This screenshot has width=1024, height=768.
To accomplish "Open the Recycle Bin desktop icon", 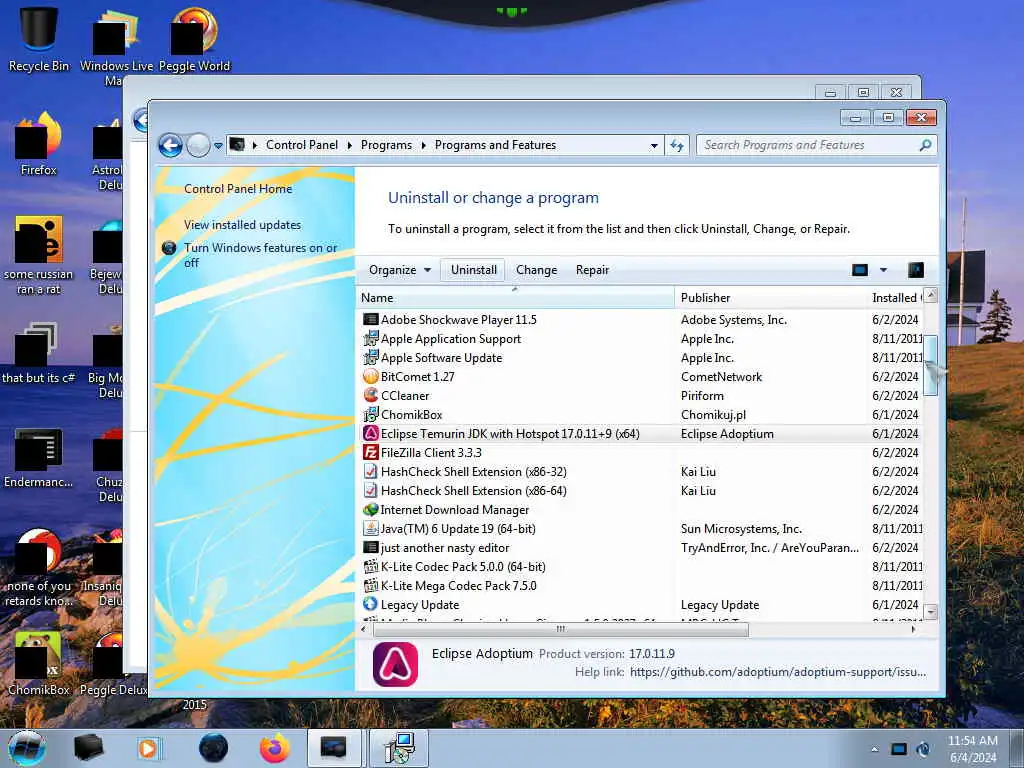I will coord(39,40).
